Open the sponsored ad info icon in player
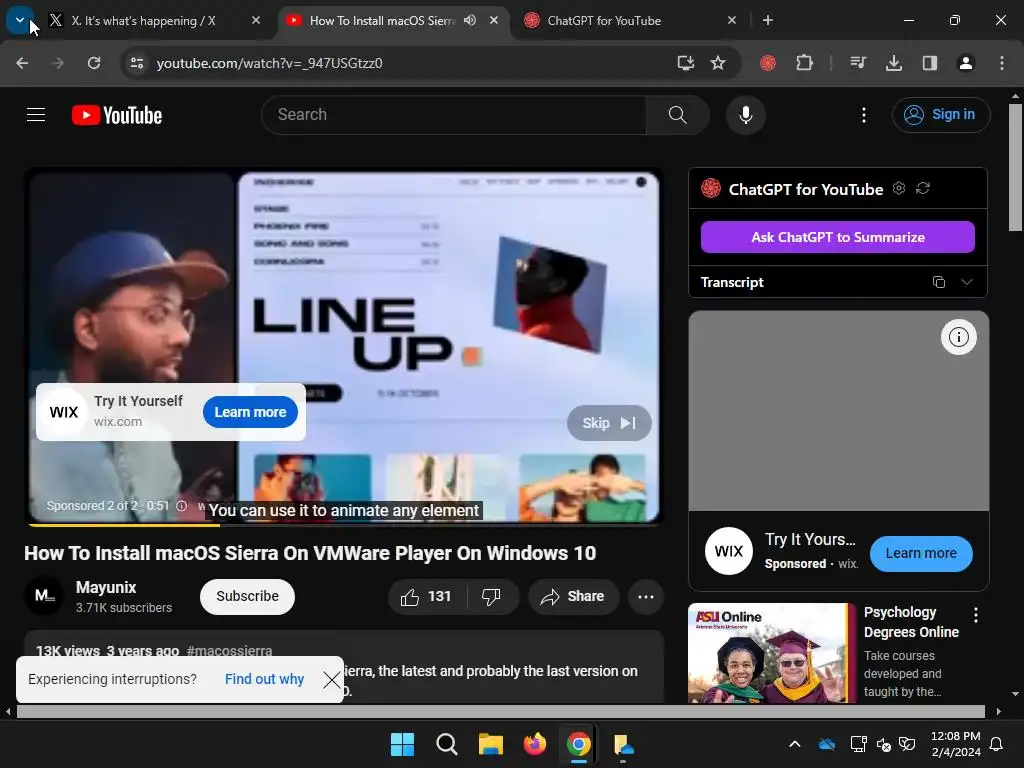The height and width of the screenshot is (768, 1024). click(182, 505)
